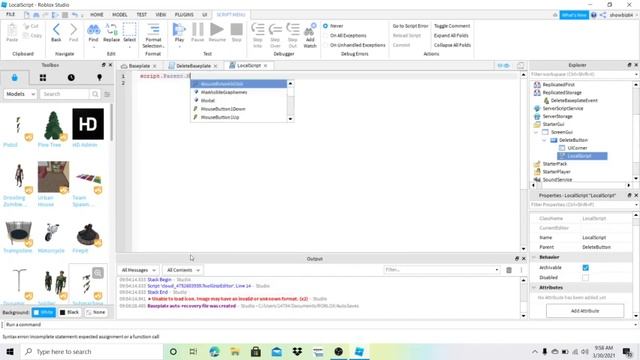Switch to the MODEL ribbon tab

coord(120,14)
